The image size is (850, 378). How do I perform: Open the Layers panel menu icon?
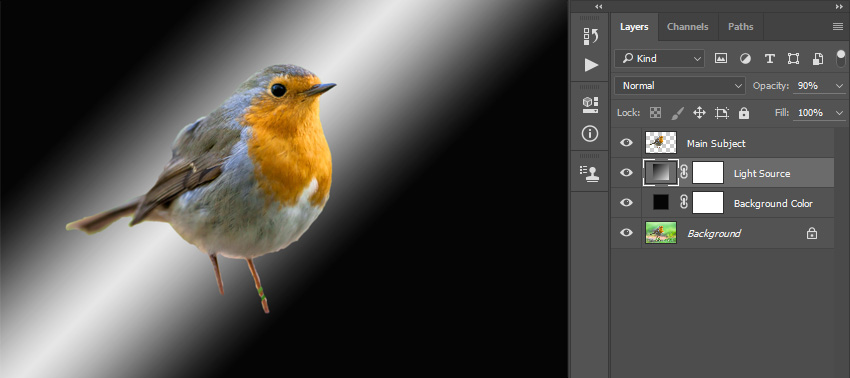tap(838, 27)
